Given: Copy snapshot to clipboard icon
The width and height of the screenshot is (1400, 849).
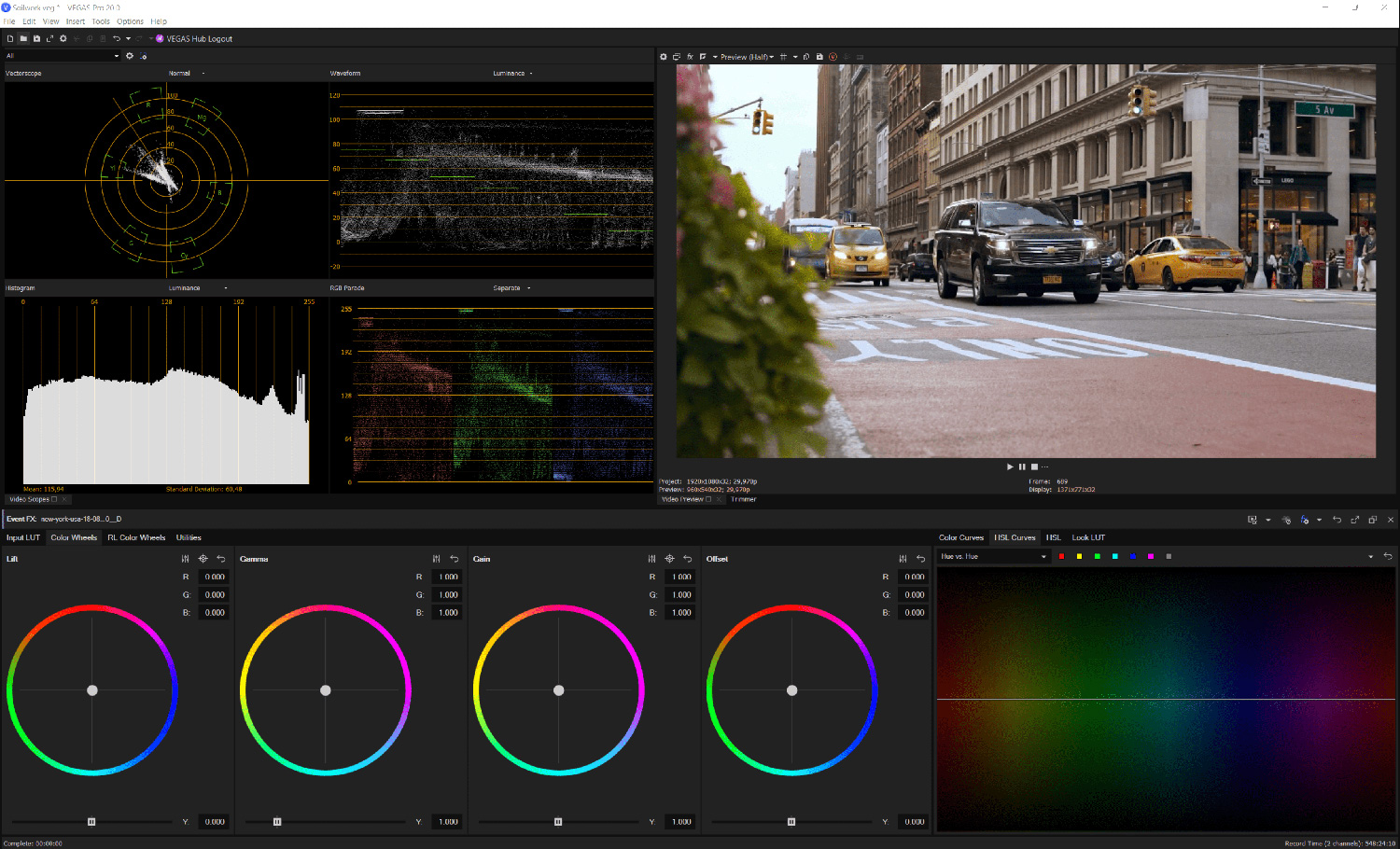Looking at the screenshot, I should click(806, 57).
